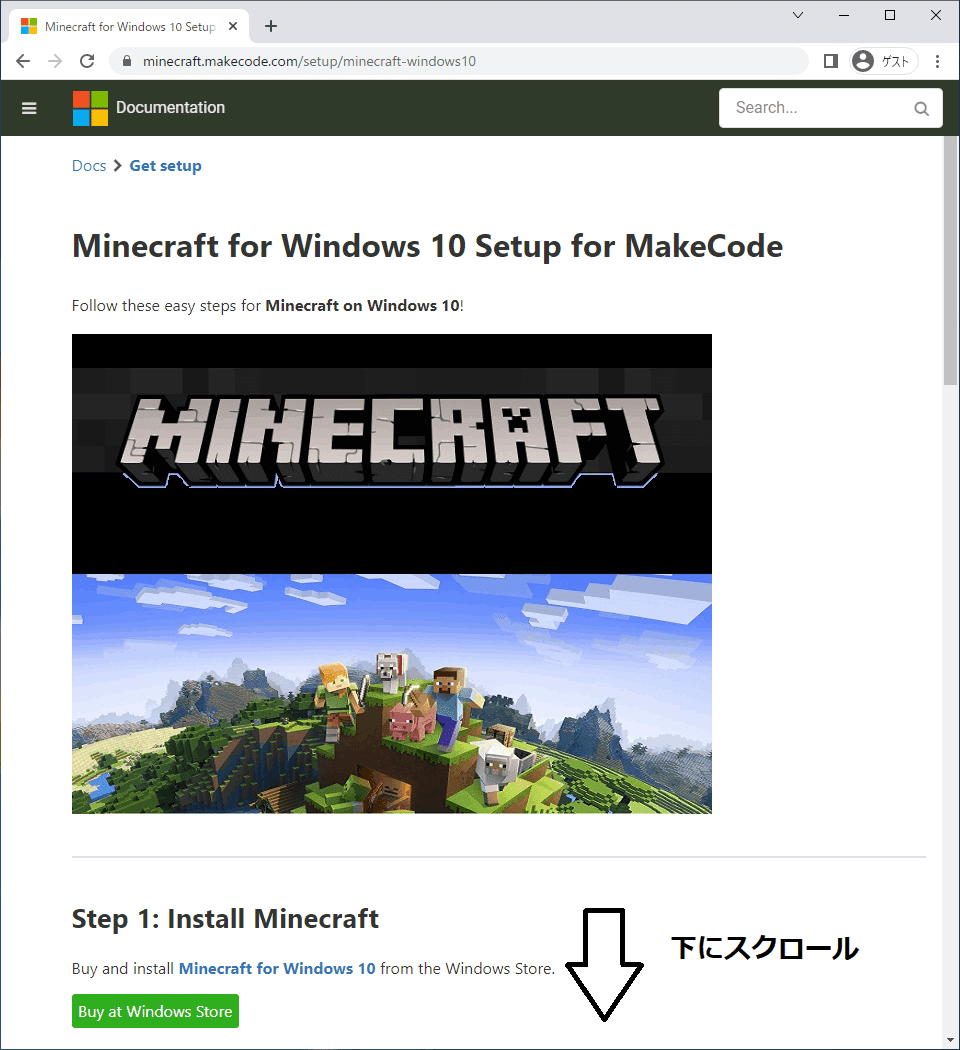Reload the page with the refresh icon
This screenshot has width=960, height=1050.
coord(87,62)
